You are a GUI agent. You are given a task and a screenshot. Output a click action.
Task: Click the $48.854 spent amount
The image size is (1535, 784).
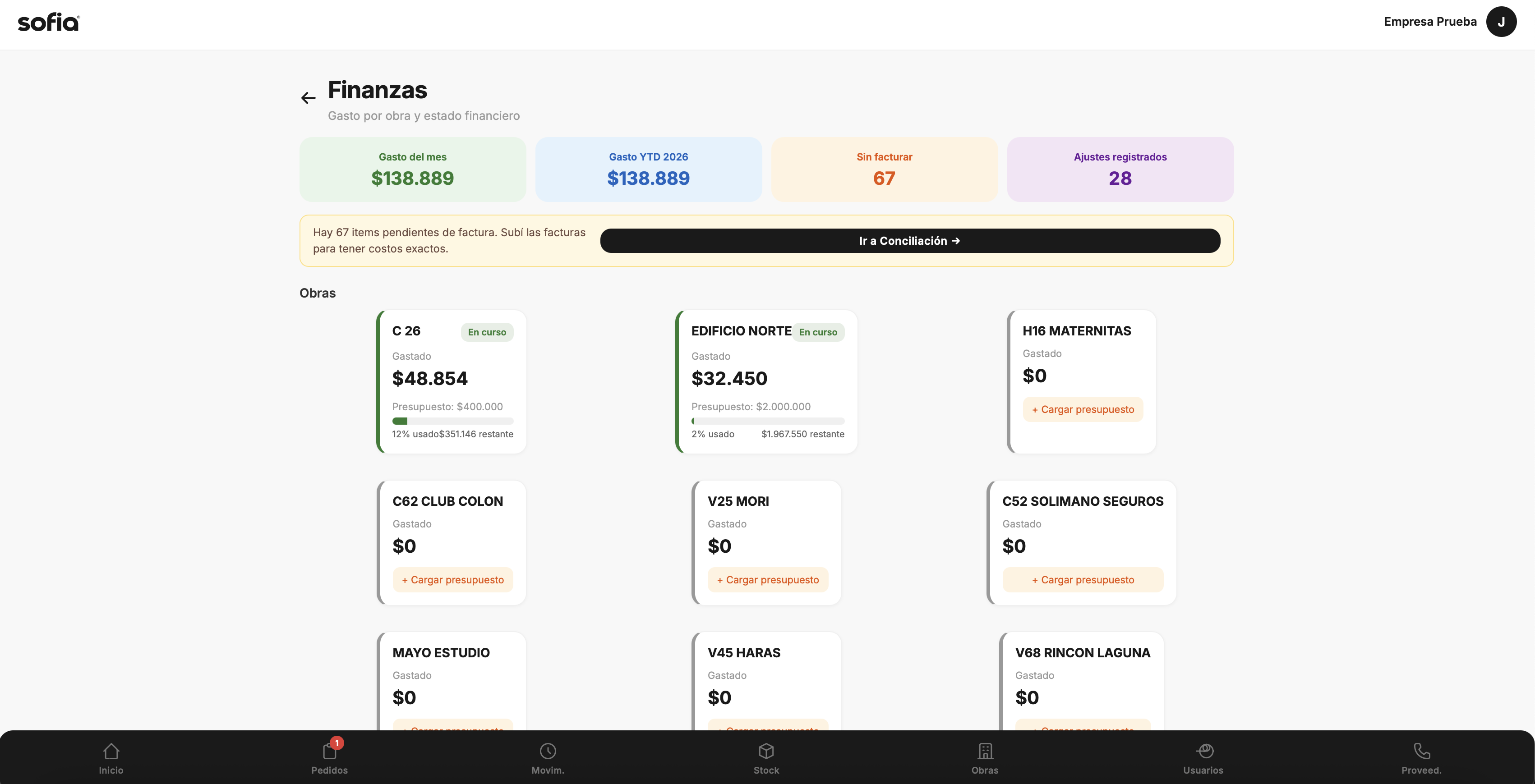[429, 378]
